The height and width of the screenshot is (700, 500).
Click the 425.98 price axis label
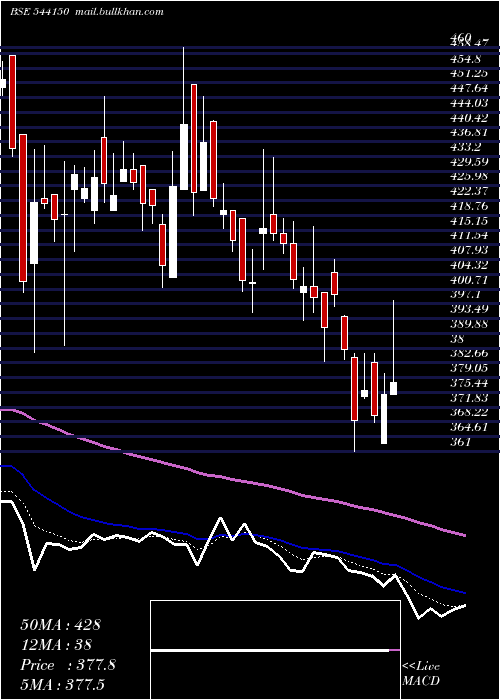[469, 176]
